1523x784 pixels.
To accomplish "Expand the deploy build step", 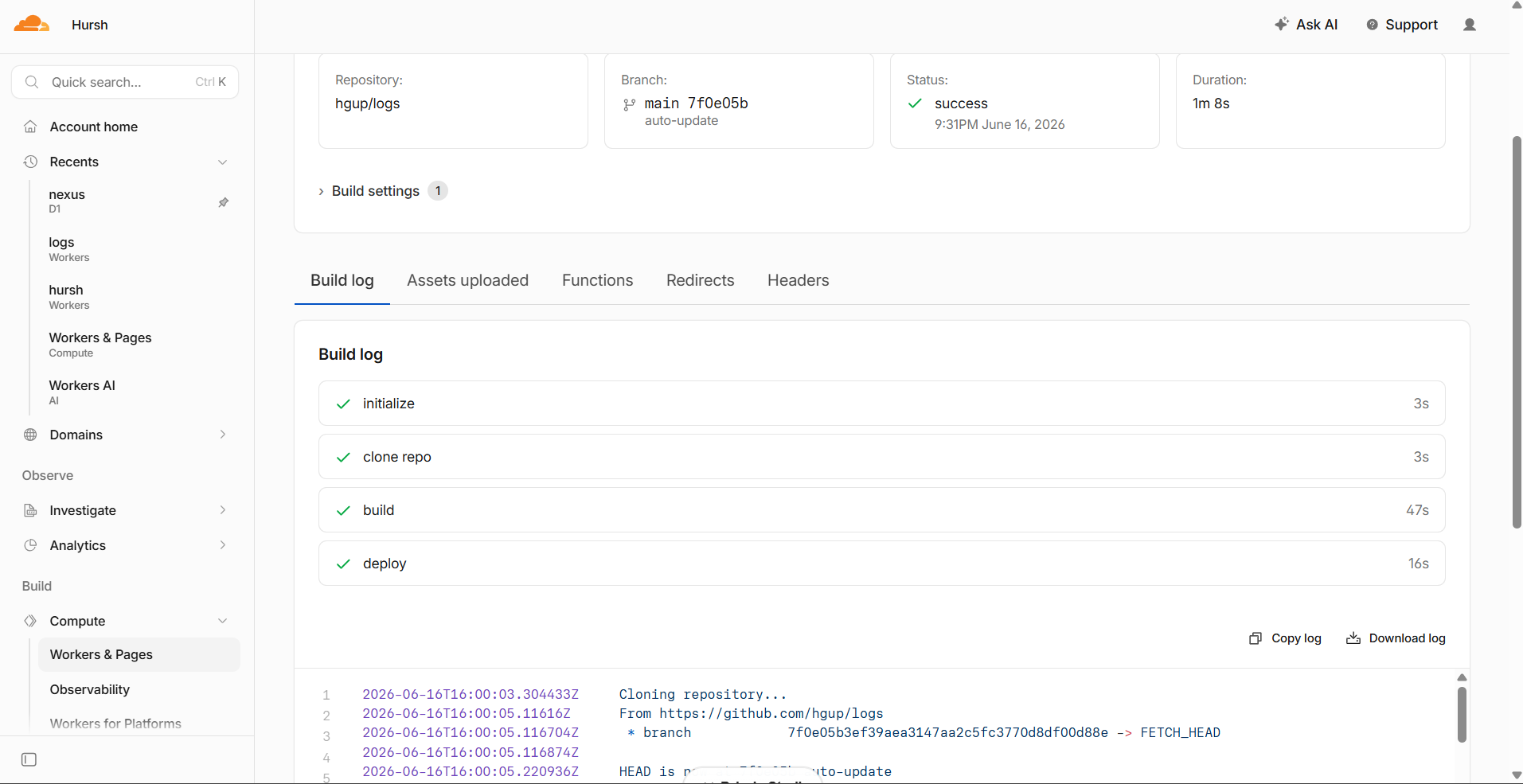I will point(881,564).
